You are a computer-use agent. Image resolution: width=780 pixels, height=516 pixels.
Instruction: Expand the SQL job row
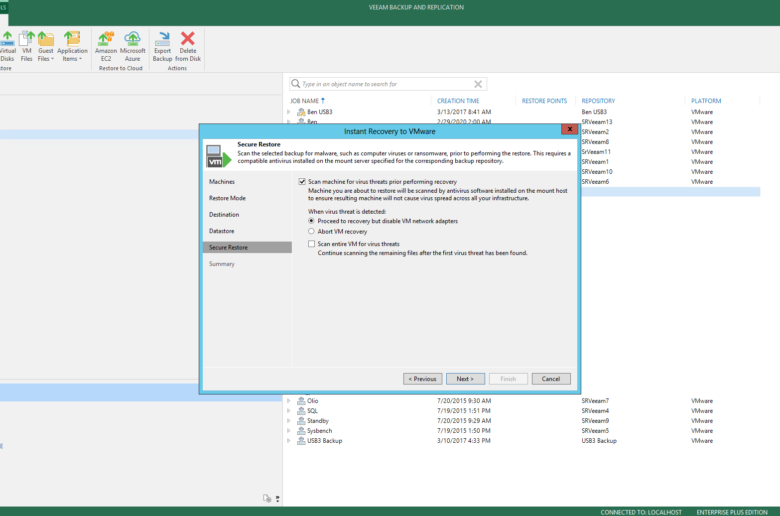[289, 411]
